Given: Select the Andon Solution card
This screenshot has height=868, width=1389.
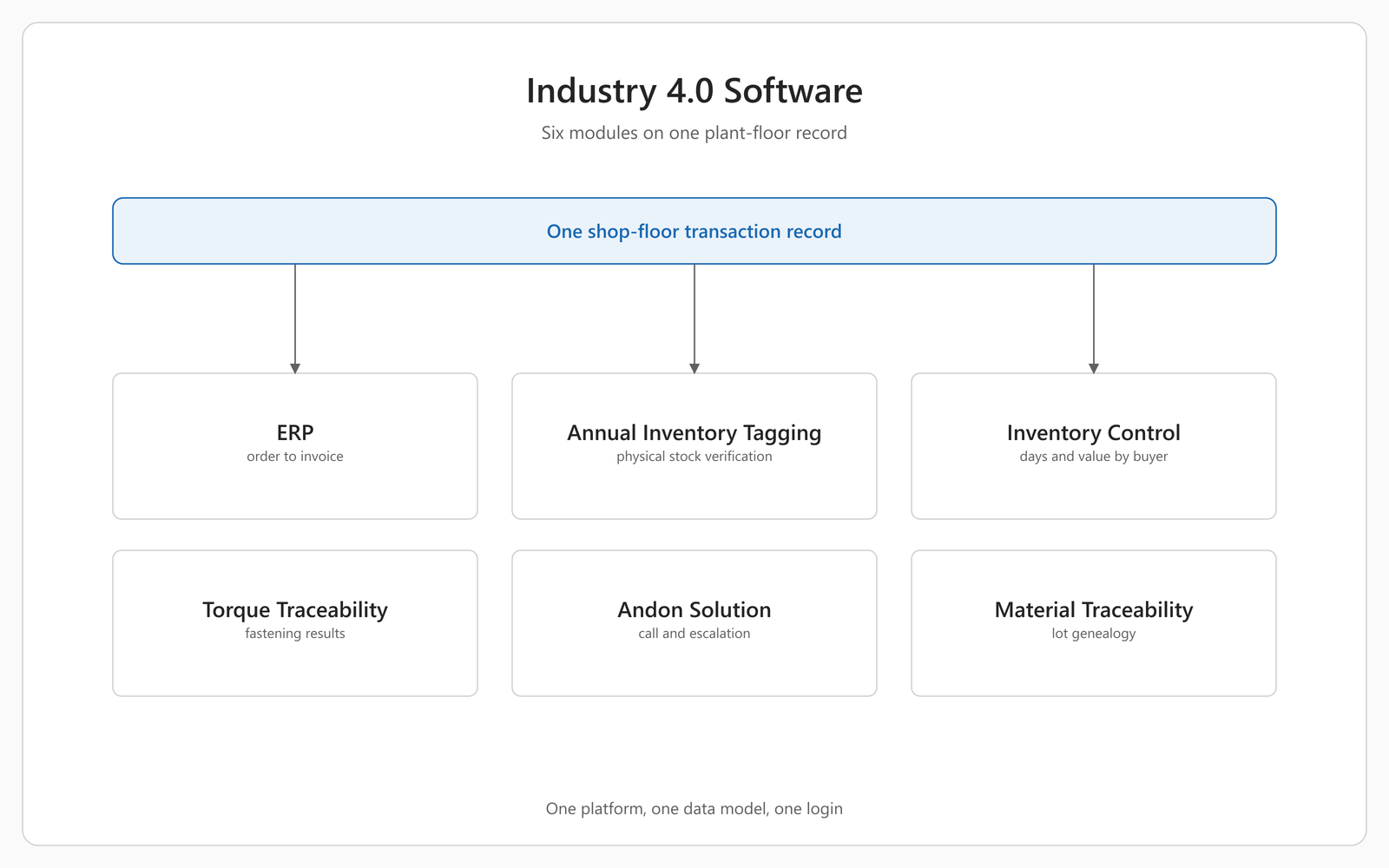Looking at the screenshot, I should click(694, 623).
